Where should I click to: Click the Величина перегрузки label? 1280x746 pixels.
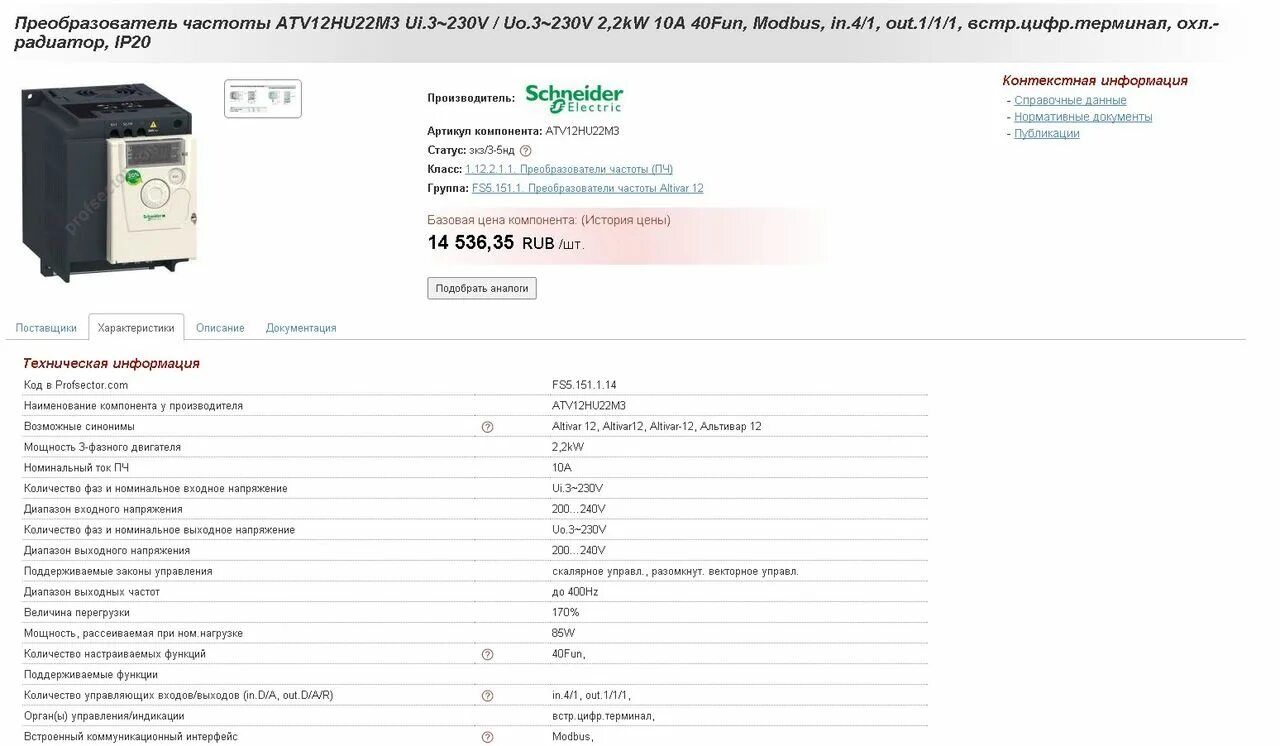tap(76, 613)
